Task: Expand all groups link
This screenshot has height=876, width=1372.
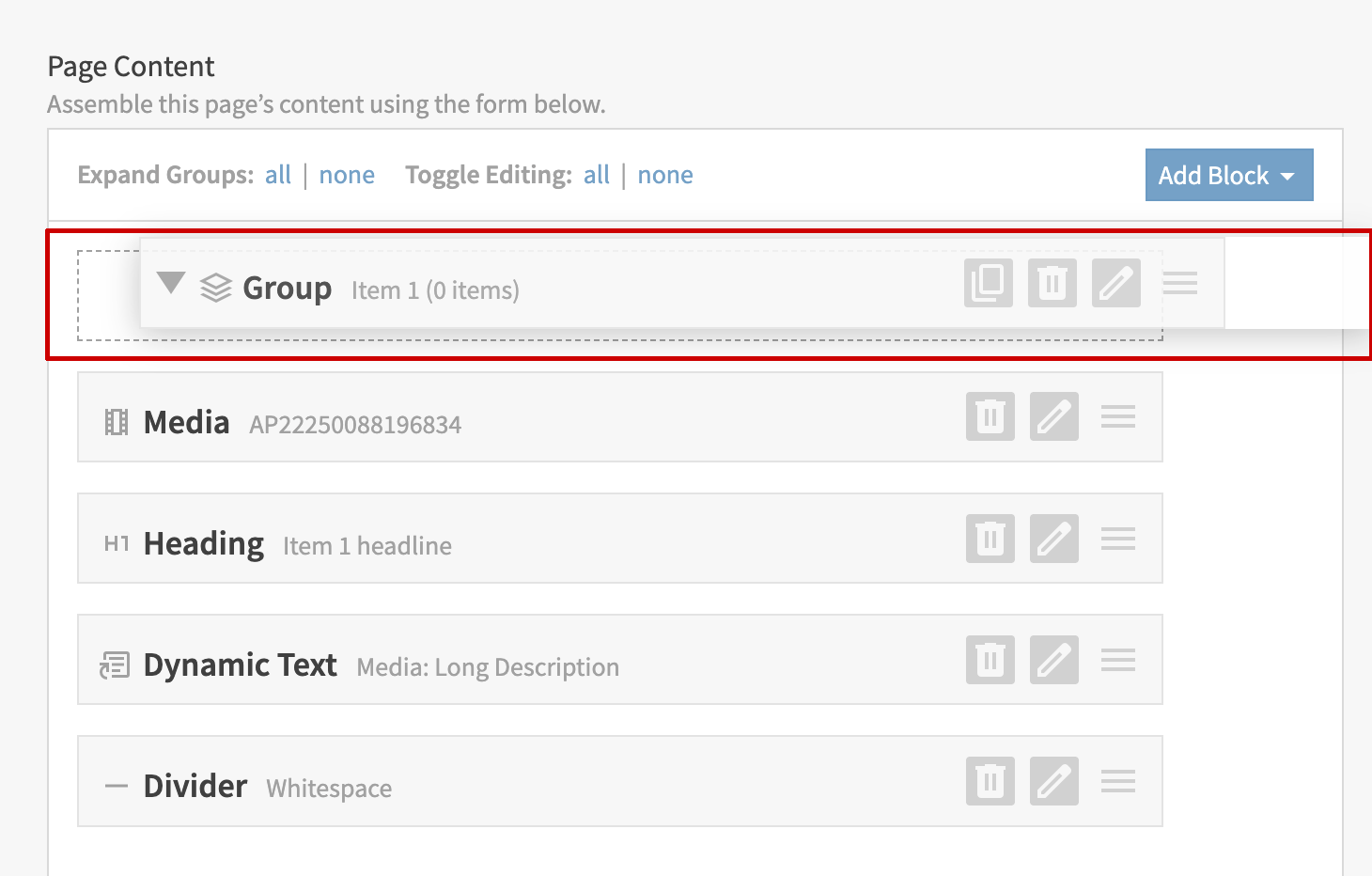Action: tap(278, 176)
